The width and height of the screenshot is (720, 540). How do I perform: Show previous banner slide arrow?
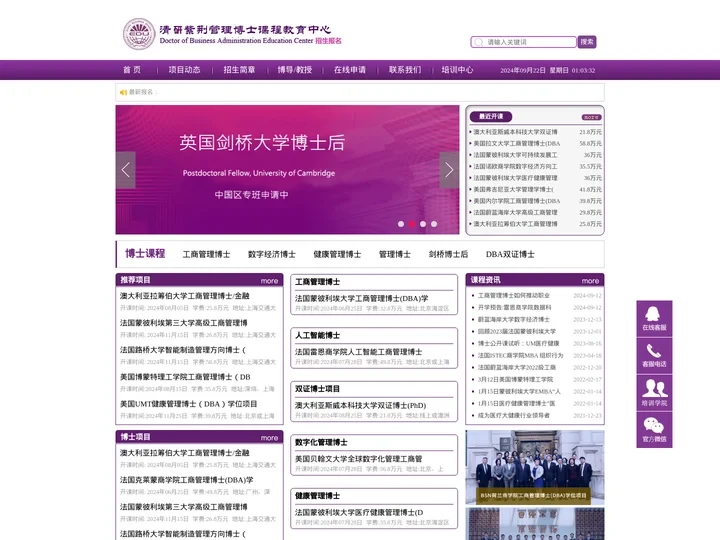click(125, 170)
